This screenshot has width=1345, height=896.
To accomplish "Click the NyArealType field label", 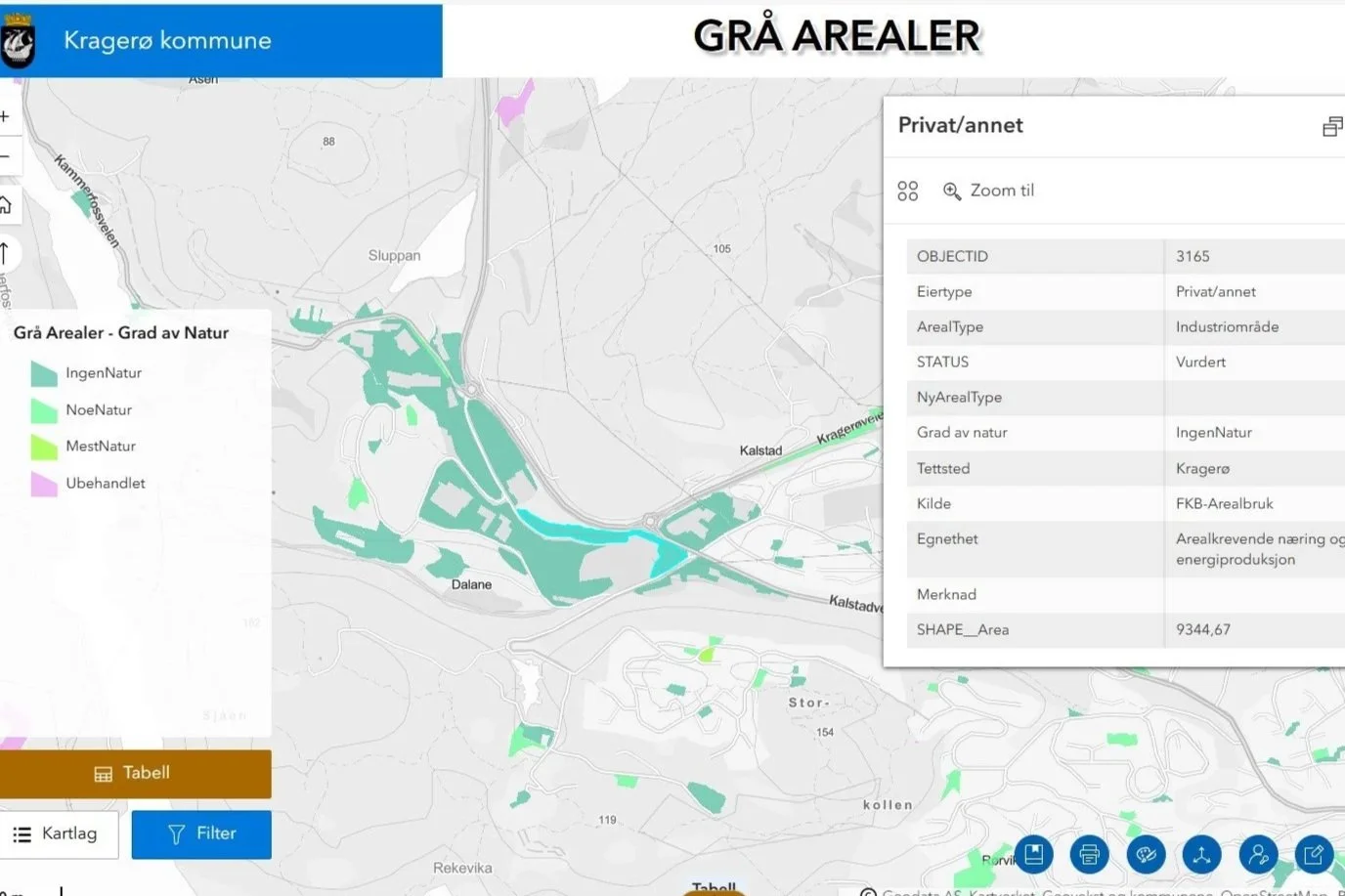I will click(959, 397).
